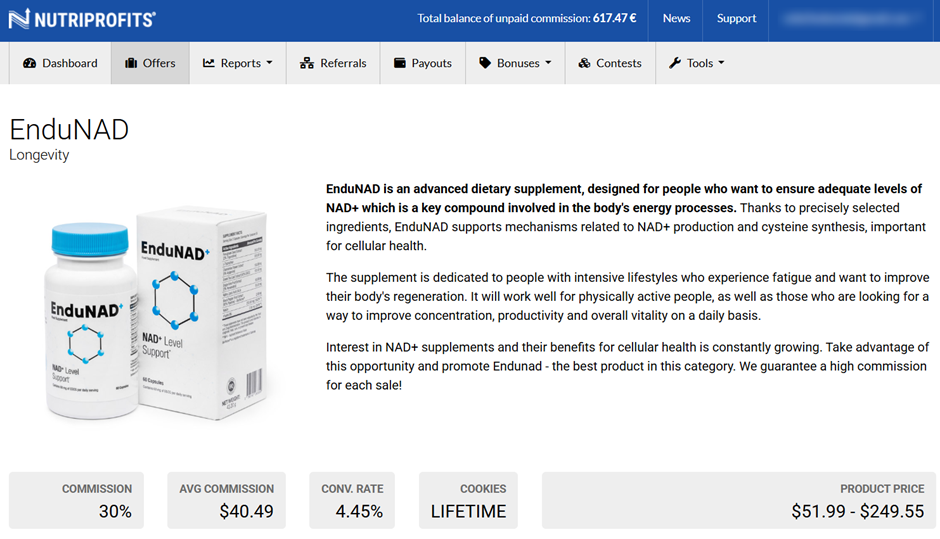Expand the Tools dropdown arrow

(721, 64)
